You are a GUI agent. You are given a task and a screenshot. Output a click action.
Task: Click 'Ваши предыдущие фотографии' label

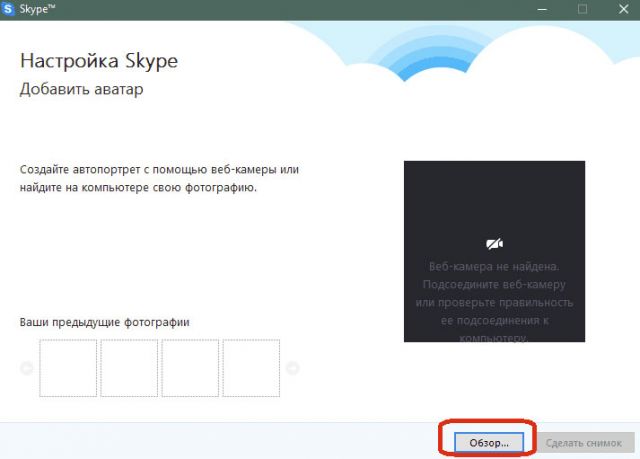click(104, 322)
